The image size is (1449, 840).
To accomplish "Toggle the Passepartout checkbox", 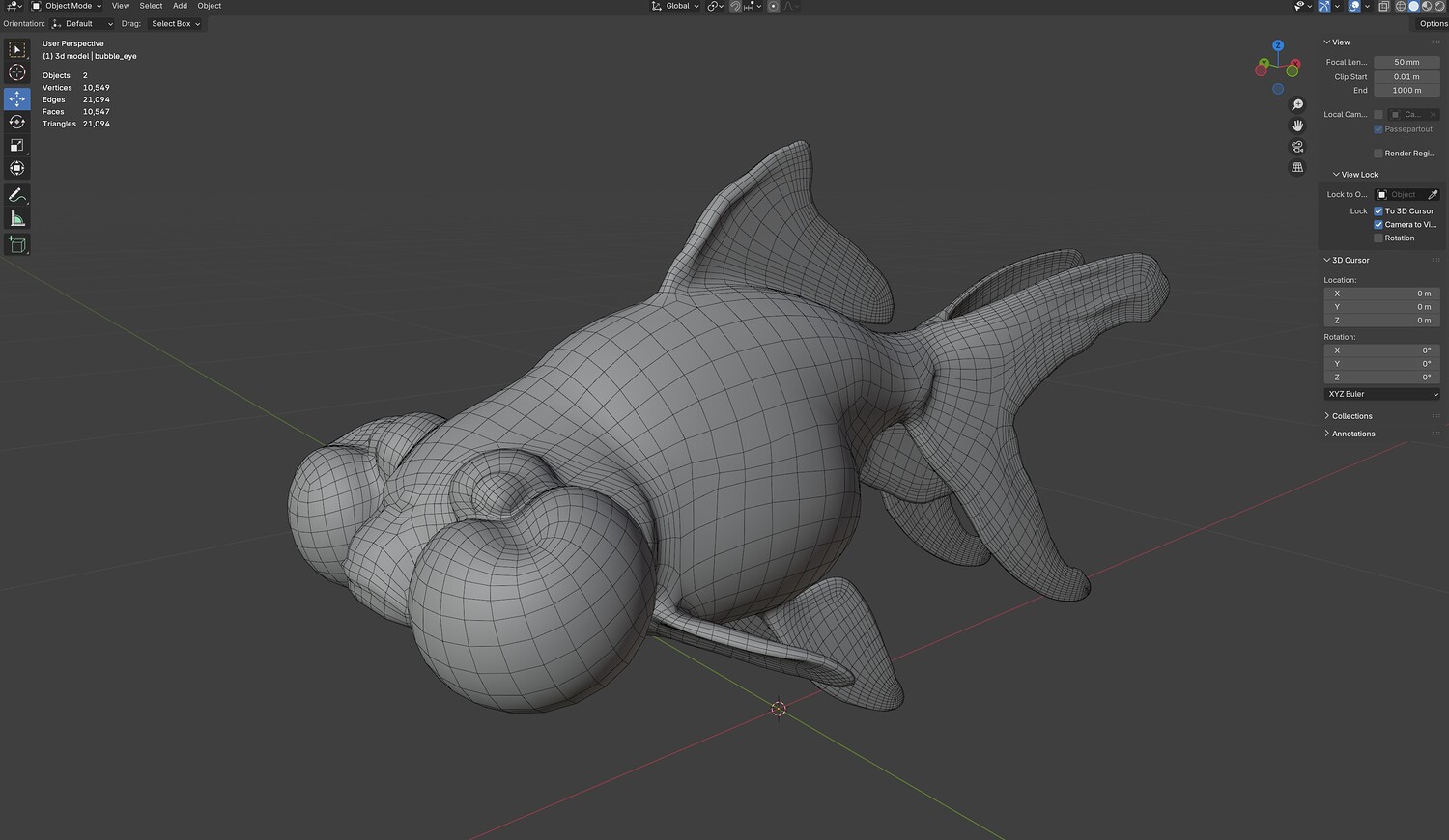I will click(x=1378, y=129).
